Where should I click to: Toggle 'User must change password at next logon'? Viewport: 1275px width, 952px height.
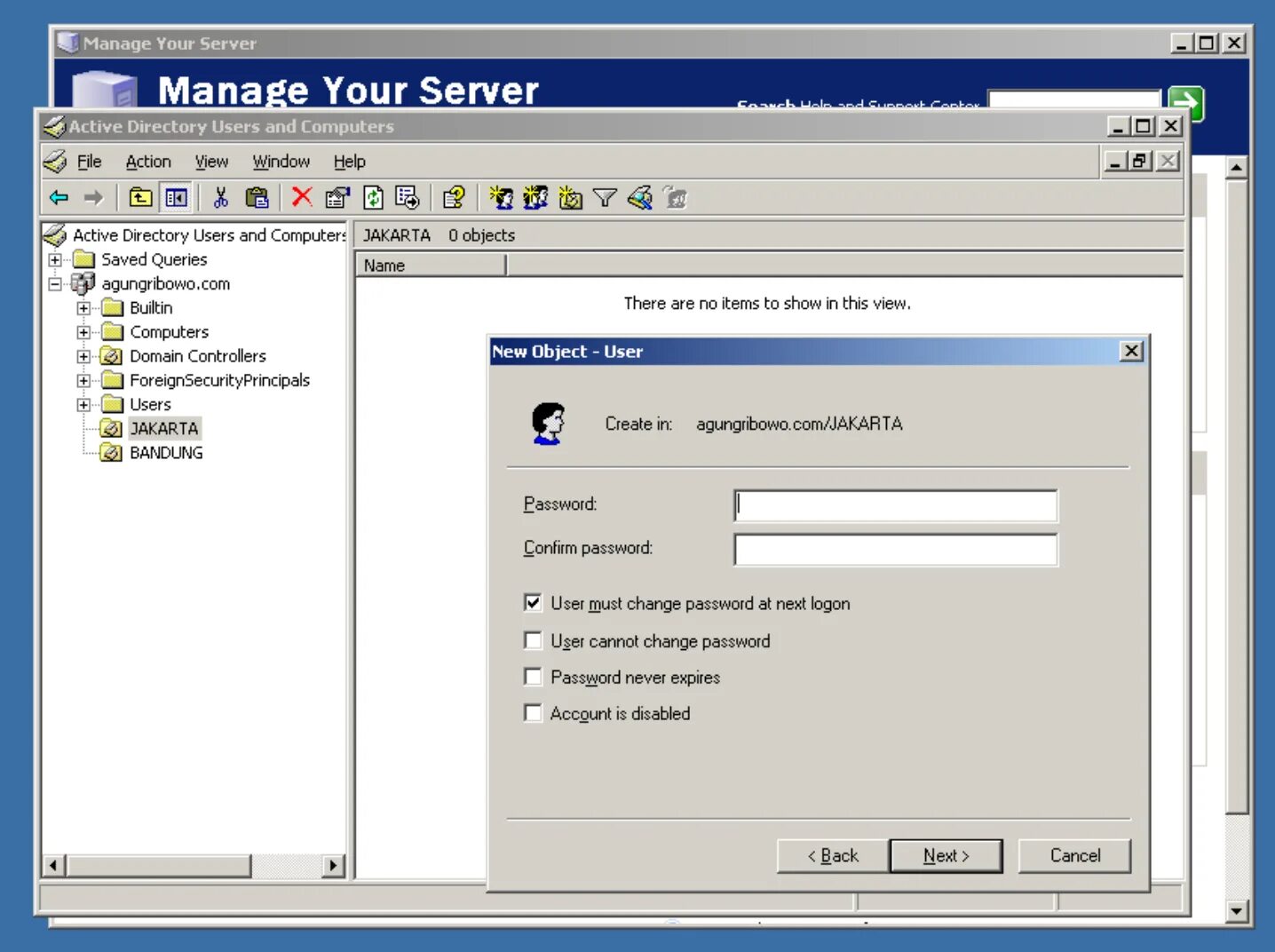[533, 603]
